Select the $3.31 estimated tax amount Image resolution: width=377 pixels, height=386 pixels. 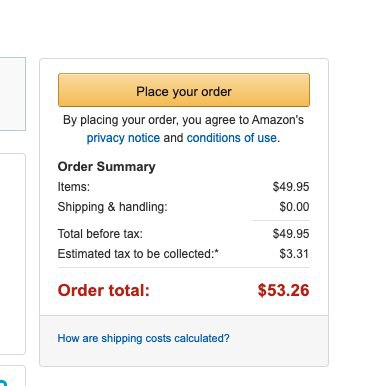pyautogui.click(x=294, y=254)
